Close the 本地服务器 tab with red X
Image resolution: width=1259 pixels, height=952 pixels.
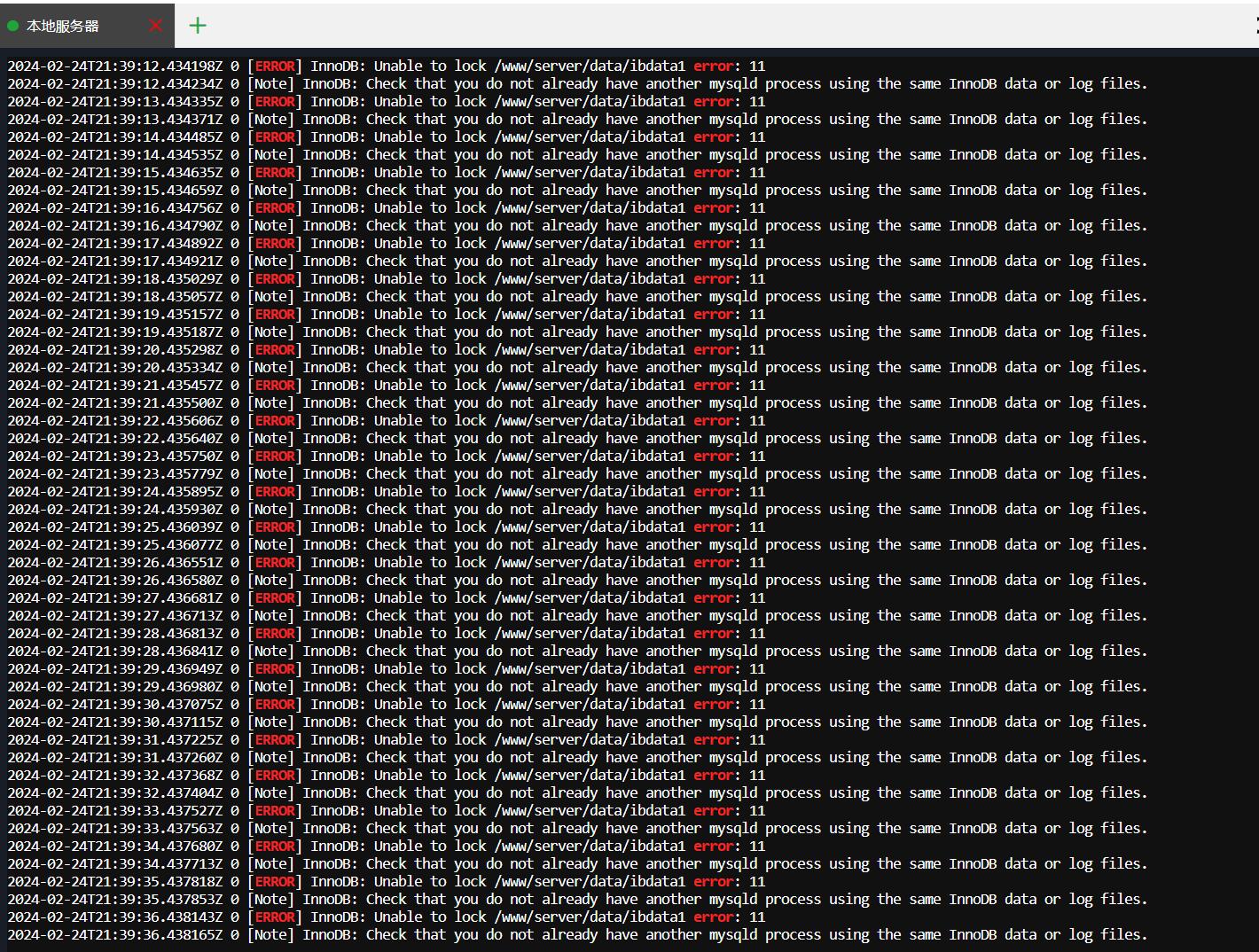(x=156, y=26)
